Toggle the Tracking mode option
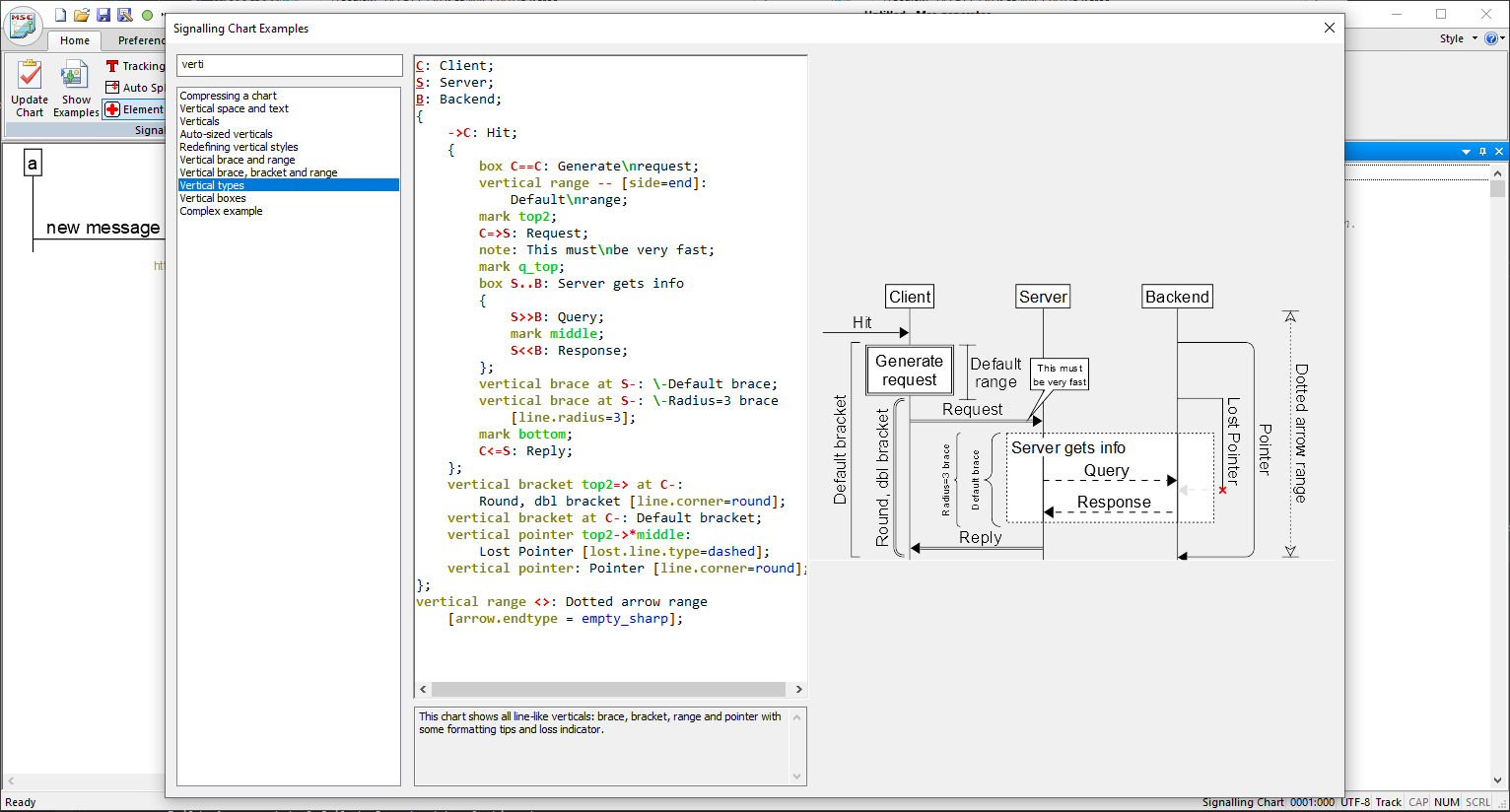 [135, 66]
